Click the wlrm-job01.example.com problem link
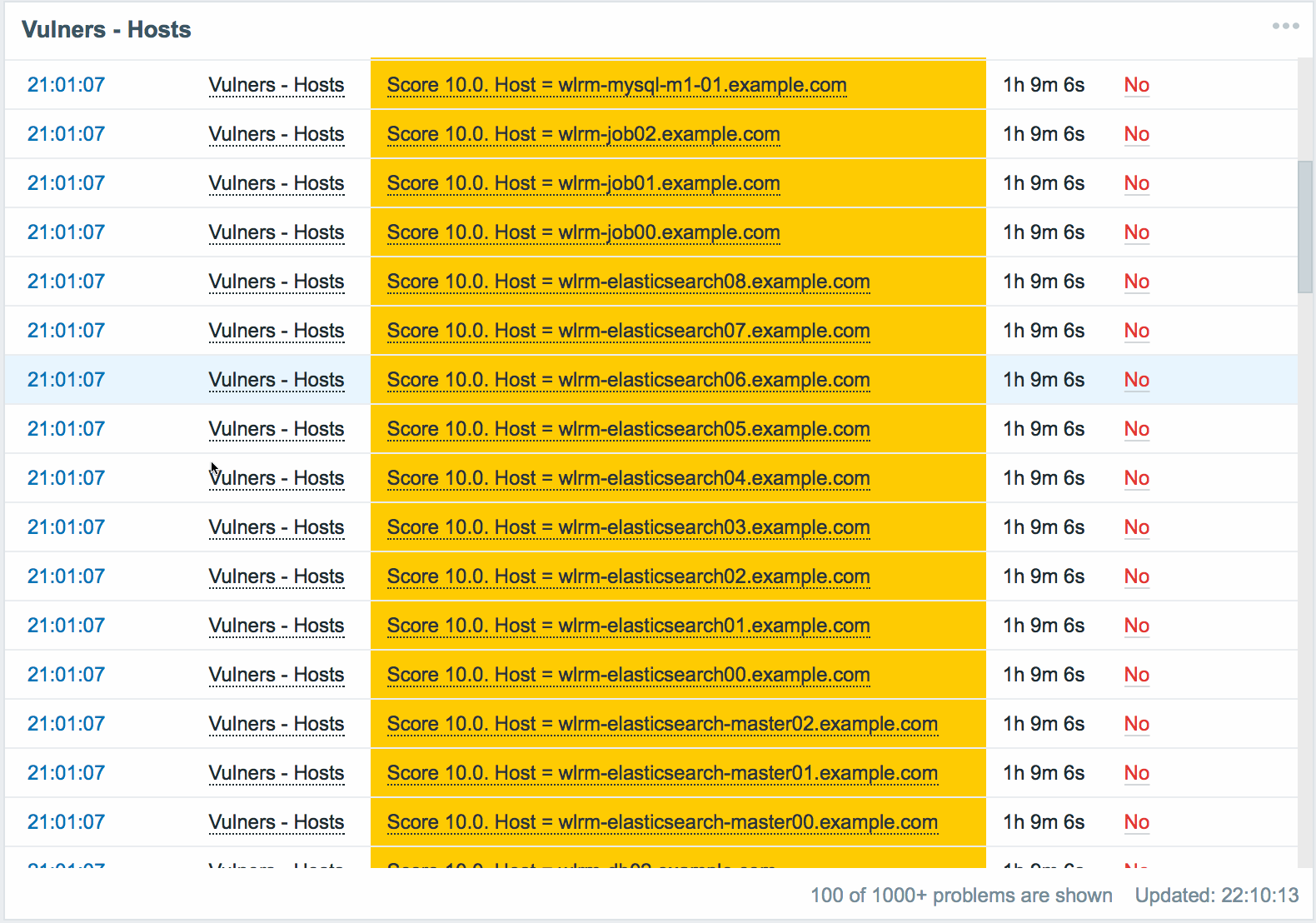The height and width of the screenshot is (923, 1316). pos(583,183)
